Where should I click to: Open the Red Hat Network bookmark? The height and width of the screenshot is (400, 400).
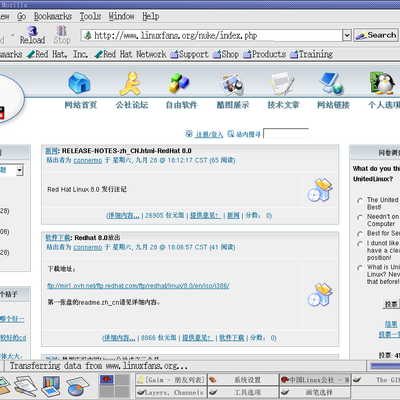pyautogui.click(x=130, y=54)
